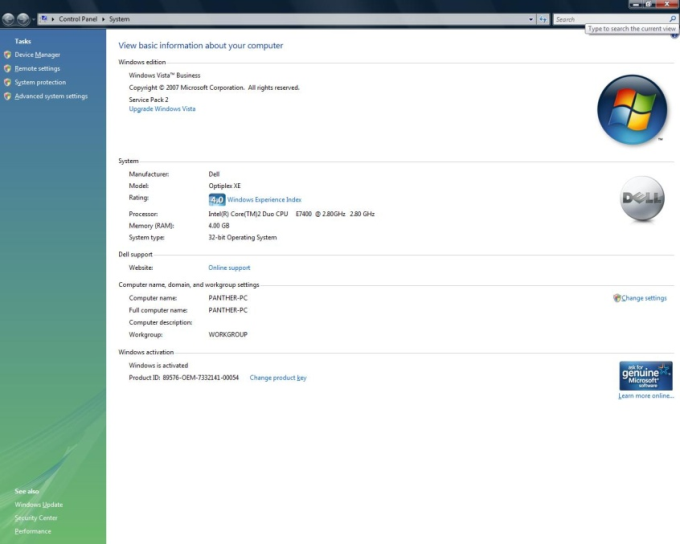
Task: Click the shield icon by Advanced system settings
Action: [8, 97]
